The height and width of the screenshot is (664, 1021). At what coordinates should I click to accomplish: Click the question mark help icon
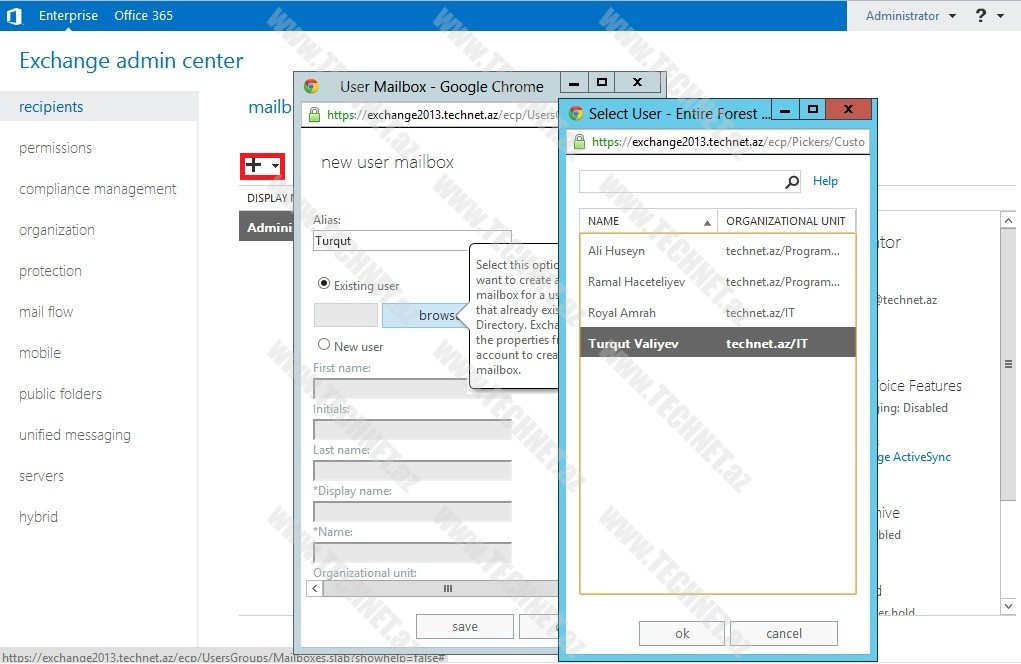(x=980, y=16)
